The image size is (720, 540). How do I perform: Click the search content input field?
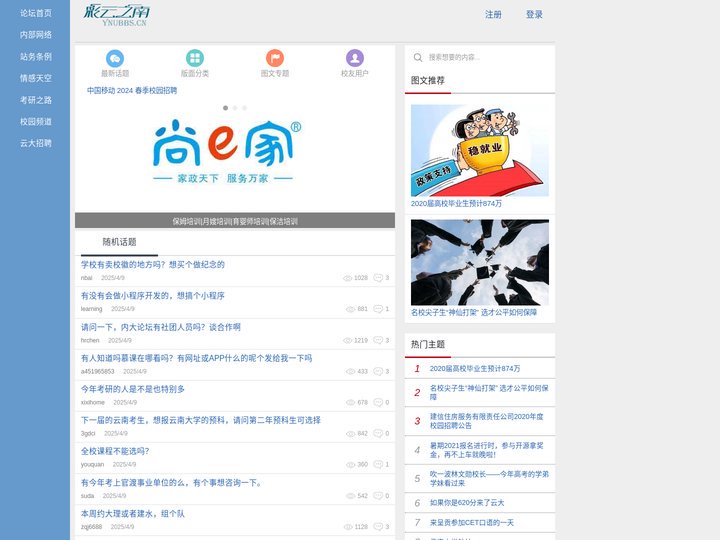click(x=489, y=57)
